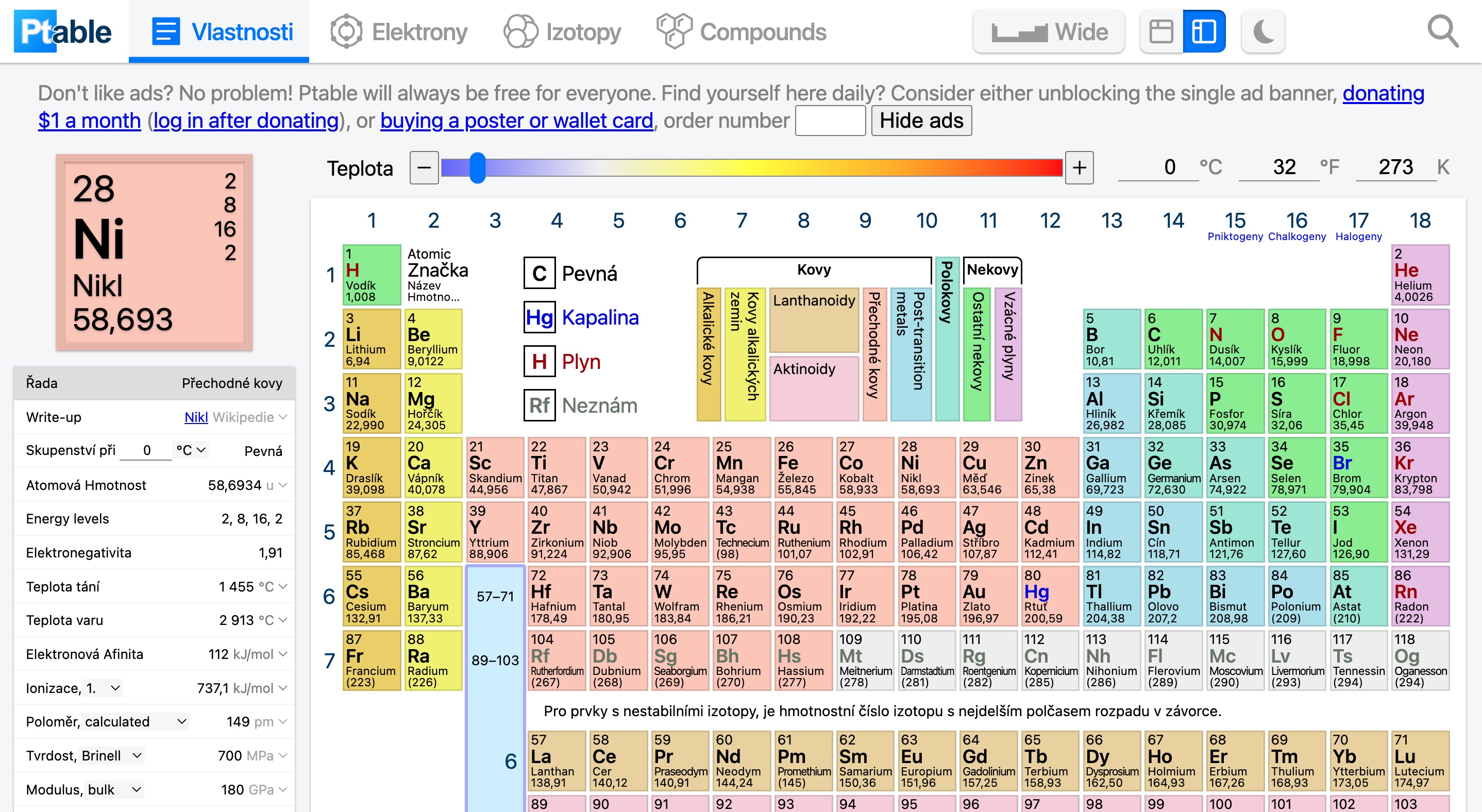This screenshot has height=812, width=1482.
Task: Open the Nikl Wikipedia link
Action: tap(196, 417)
